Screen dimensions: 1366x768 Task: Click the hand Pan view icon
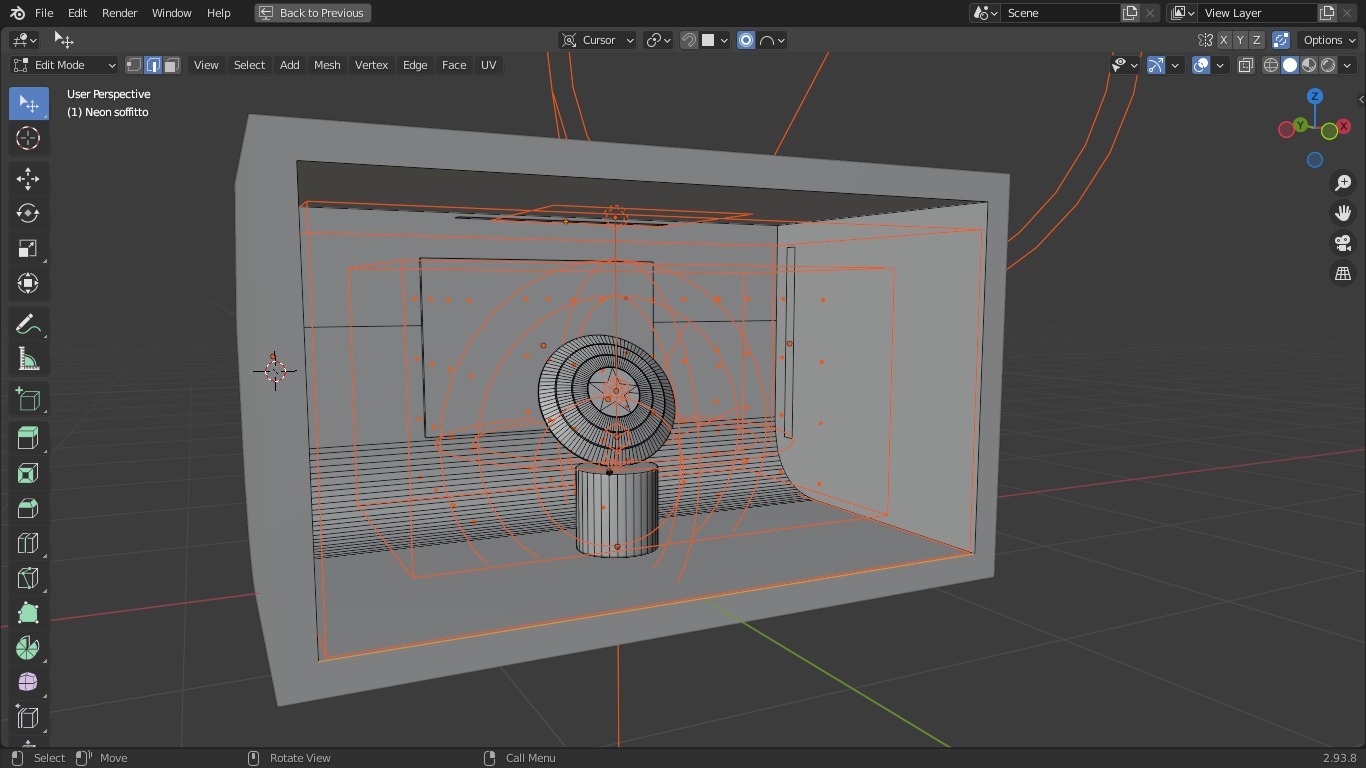1343,213
